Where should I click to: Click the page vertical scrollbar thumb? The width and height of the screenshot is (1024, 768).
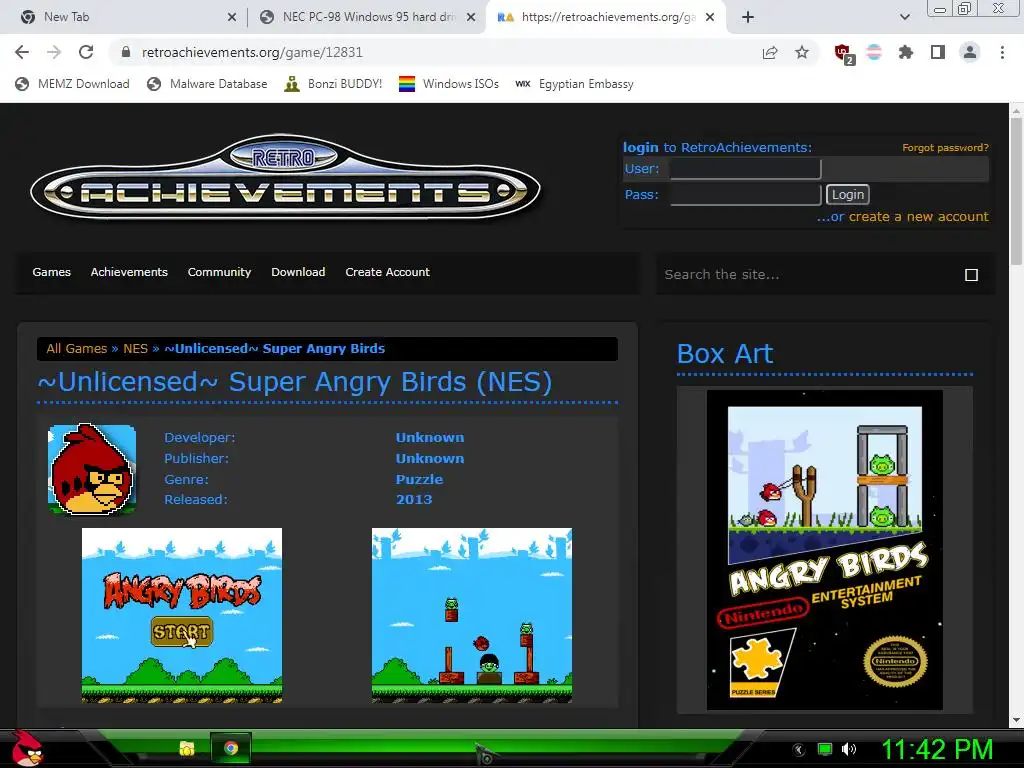click(x=1016, y=193)
